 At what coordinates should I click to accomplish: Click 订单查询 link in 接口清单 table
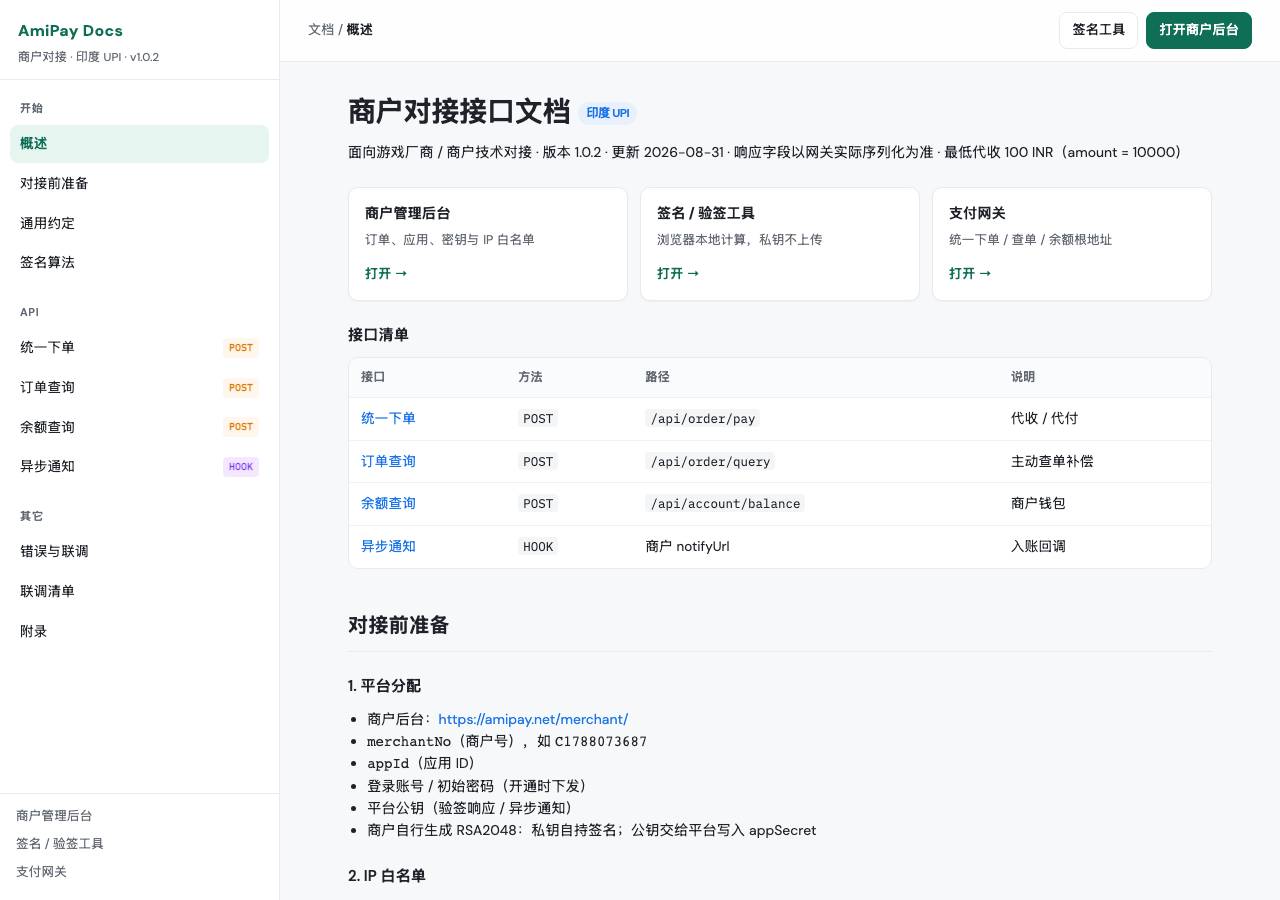coord(388,461)
